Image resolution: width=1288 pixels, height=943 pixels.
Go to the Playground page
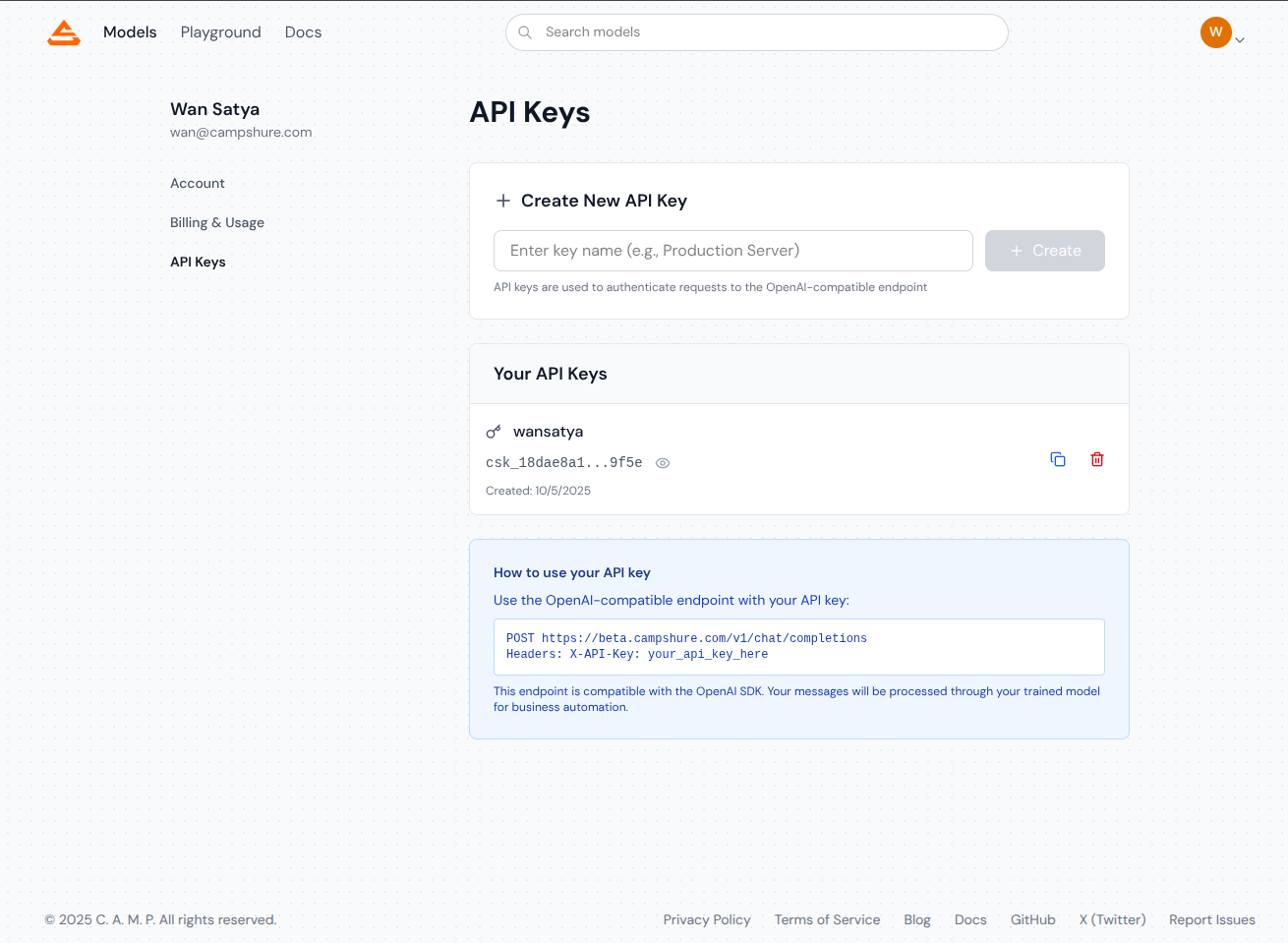tap(221, 32)
